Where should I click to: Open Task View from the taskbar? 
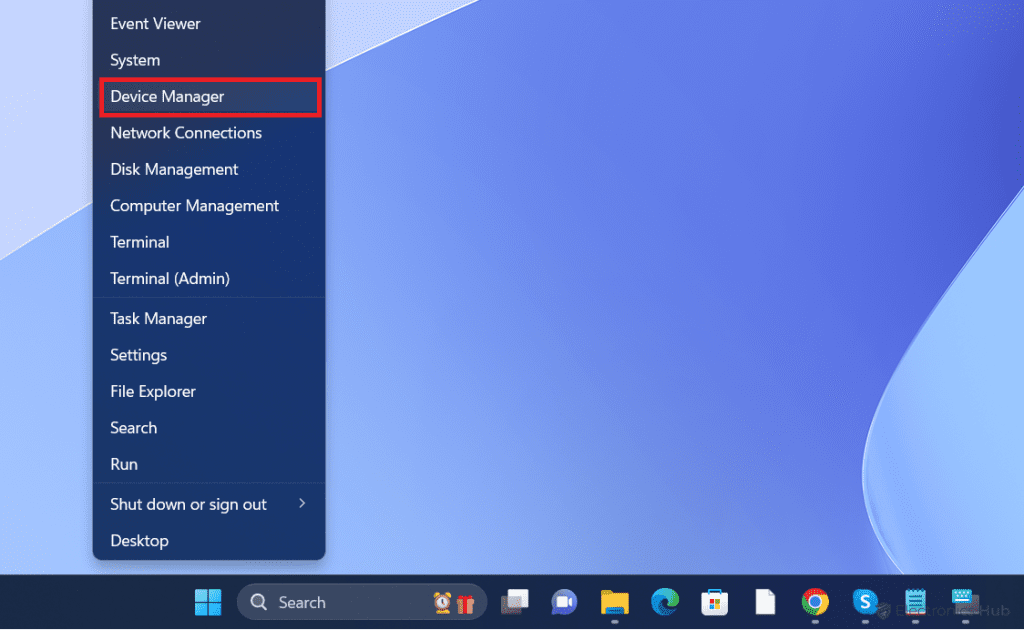coord(514,602)
